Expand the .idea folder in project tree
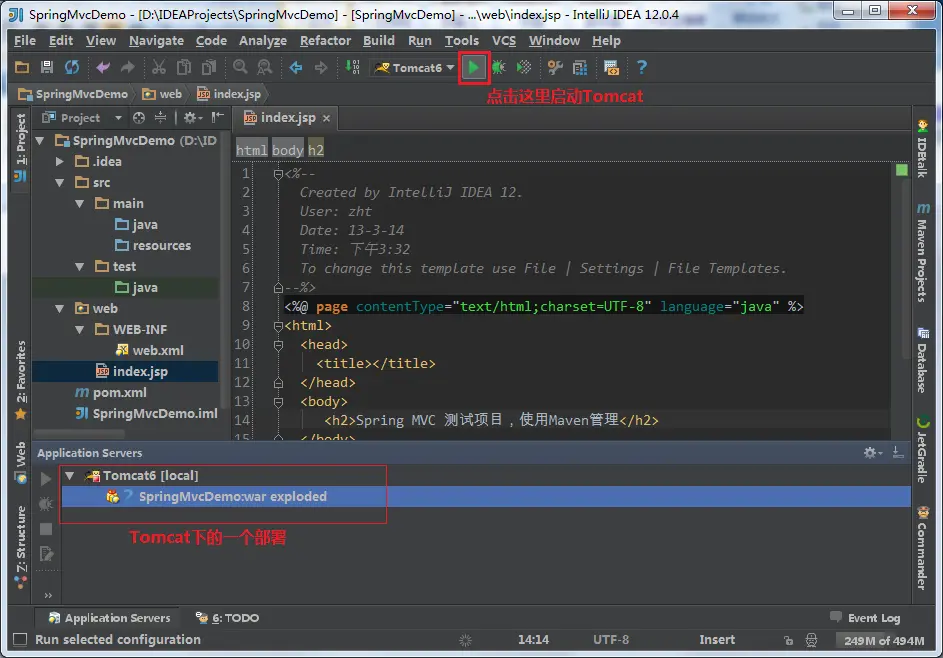943x658 pixels. pyautogui.click(x=59, y=161)
